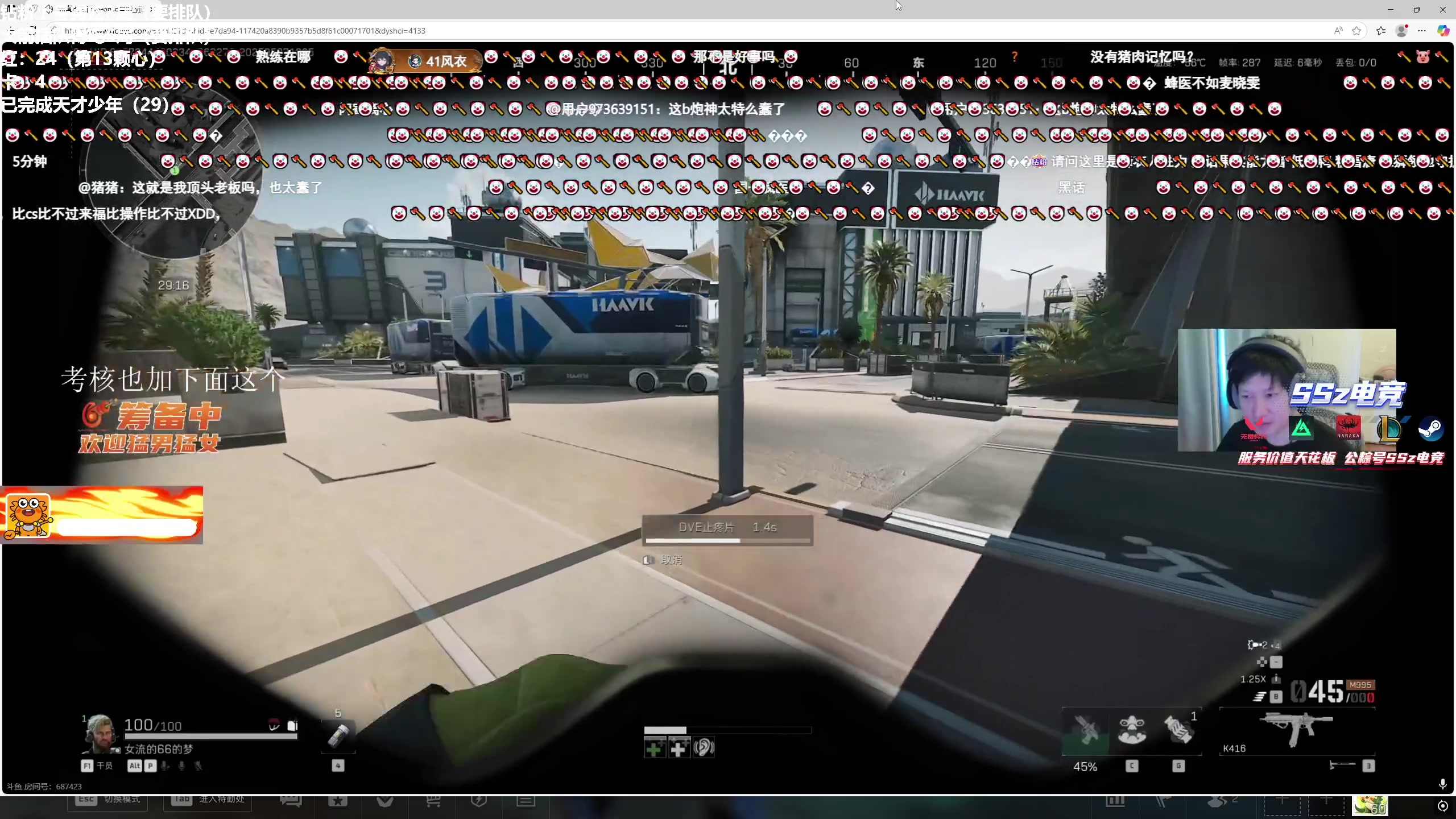Open the chat bubble icon in bottom bar

tap(291, 802)
